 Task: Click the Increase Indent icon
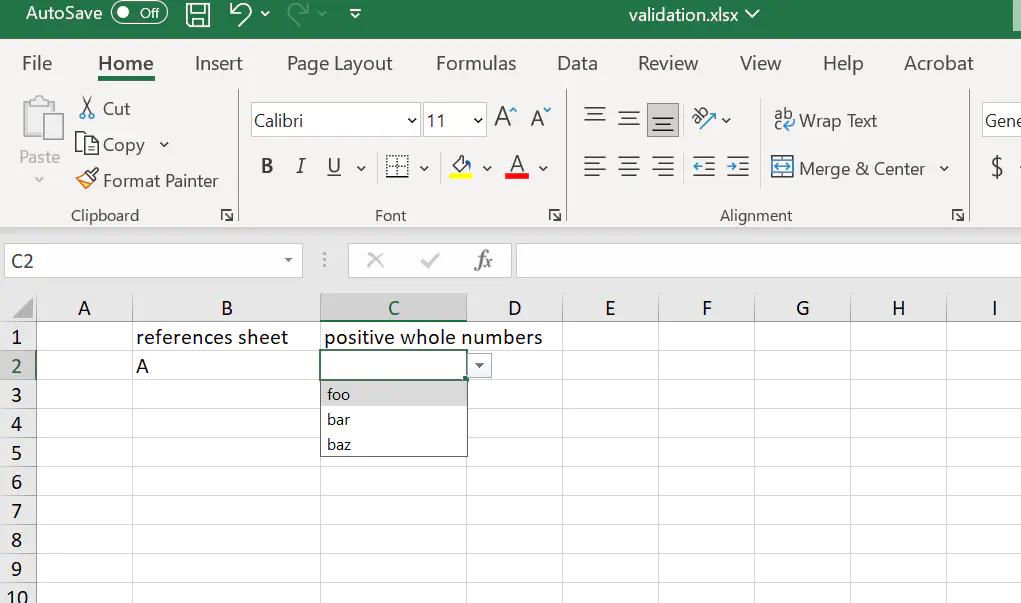738,167
